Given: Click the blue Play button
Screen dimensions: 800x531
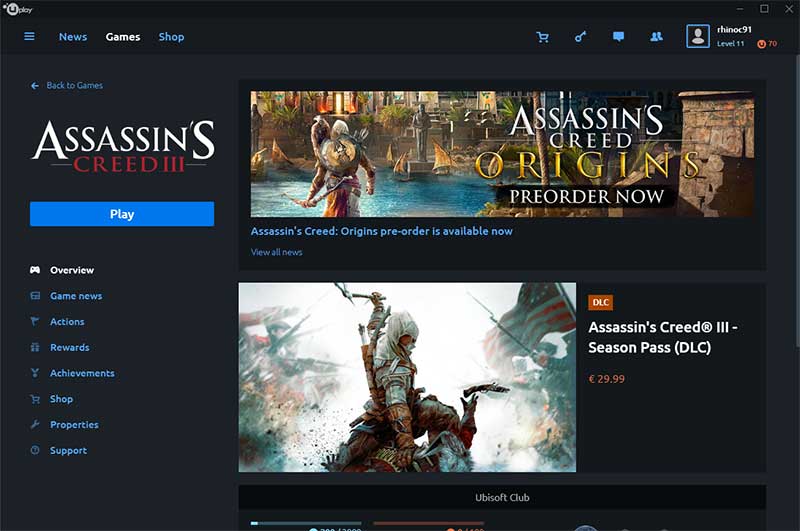Looking at the screenshot, I should point(122,214).
